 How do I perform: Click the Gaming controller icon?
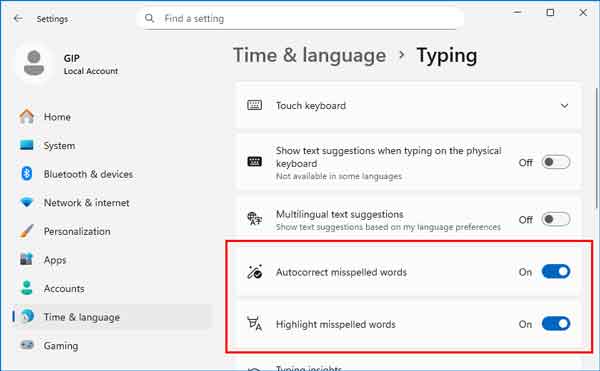pos(27,345)
